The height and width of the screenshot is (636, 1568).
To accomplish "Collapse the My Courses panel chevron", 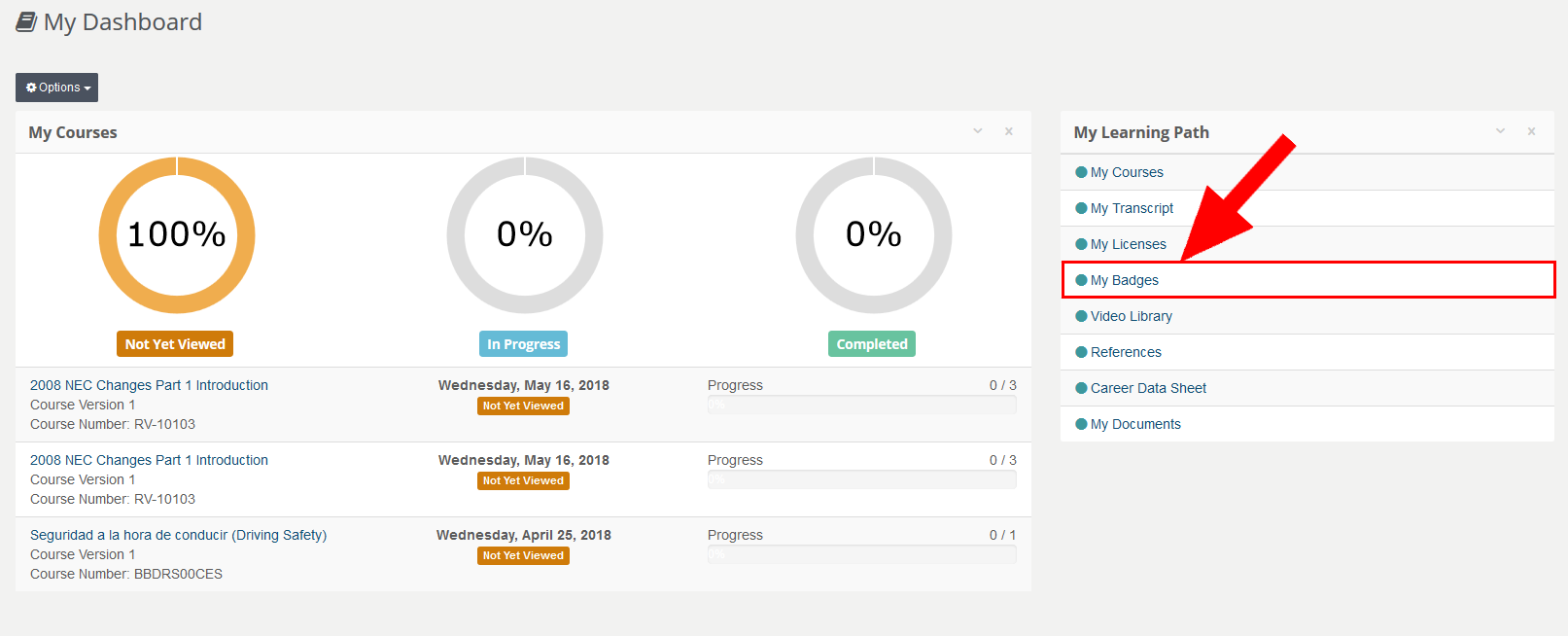I will pyautogui.click(x=978, y=131).
